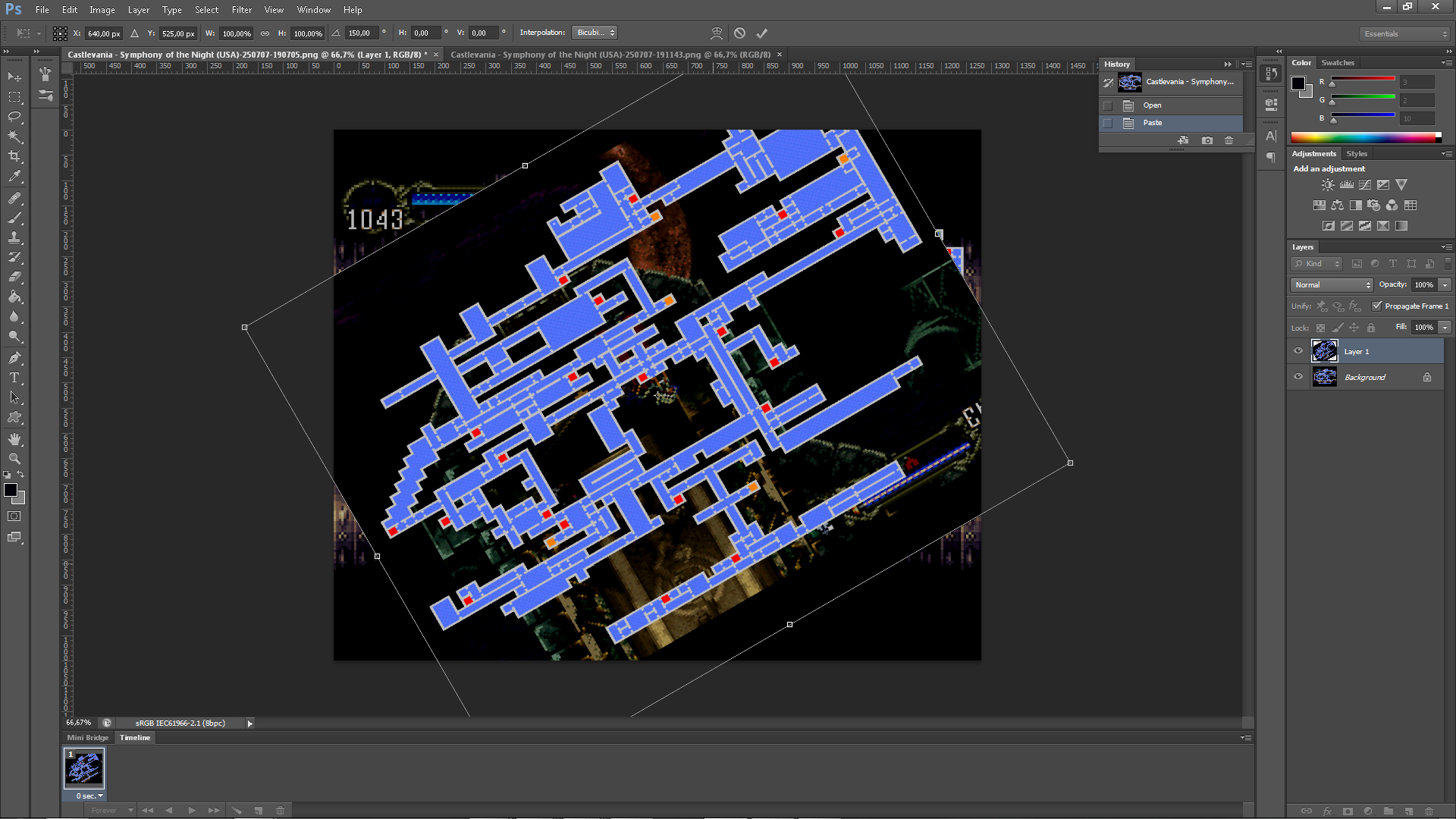Open Interpolation Bicubic dropdown

[595, 33]
